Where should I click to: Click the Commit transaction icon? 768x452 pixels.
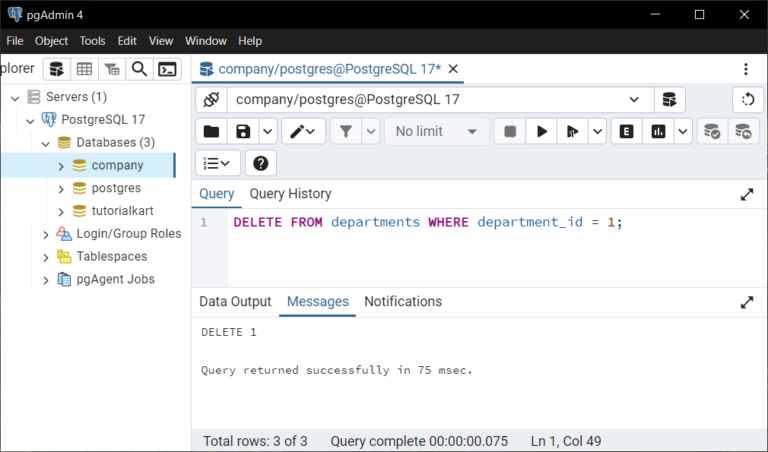click(x=712, y=131)
